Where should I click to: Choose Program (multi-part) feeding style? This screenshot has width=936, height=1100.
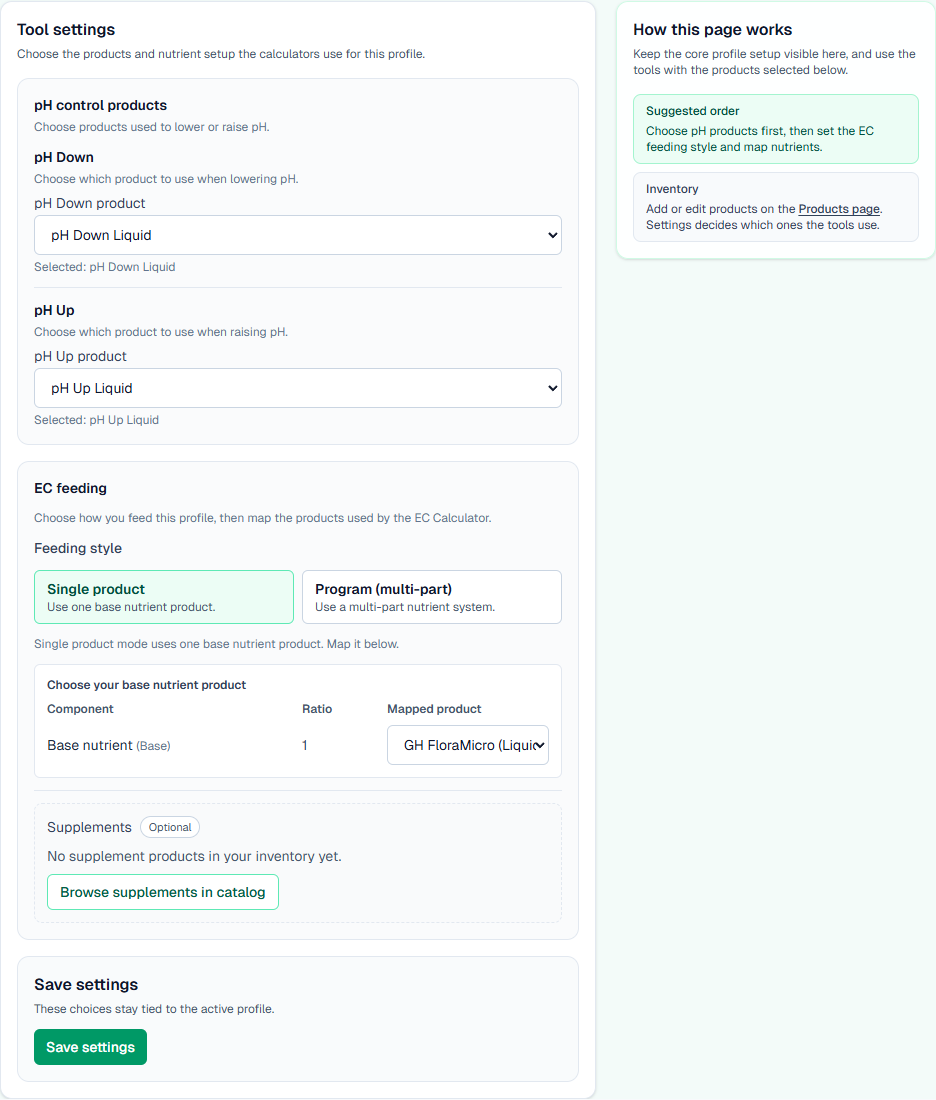pyautogui.click(x=431, y=597)
